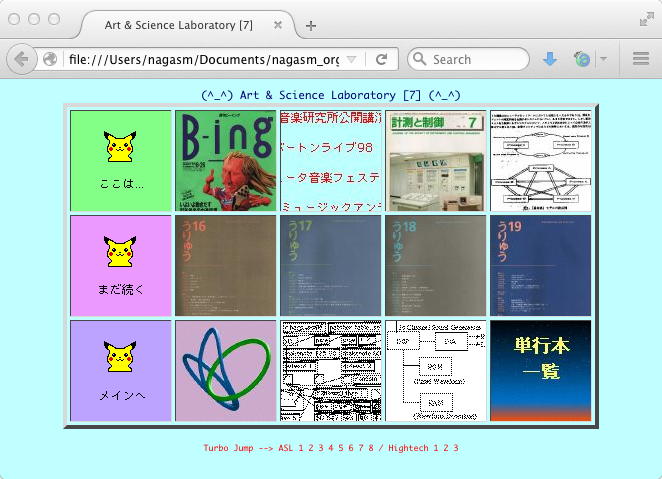Open the downloads arrow icon

(x=549, y=59)
